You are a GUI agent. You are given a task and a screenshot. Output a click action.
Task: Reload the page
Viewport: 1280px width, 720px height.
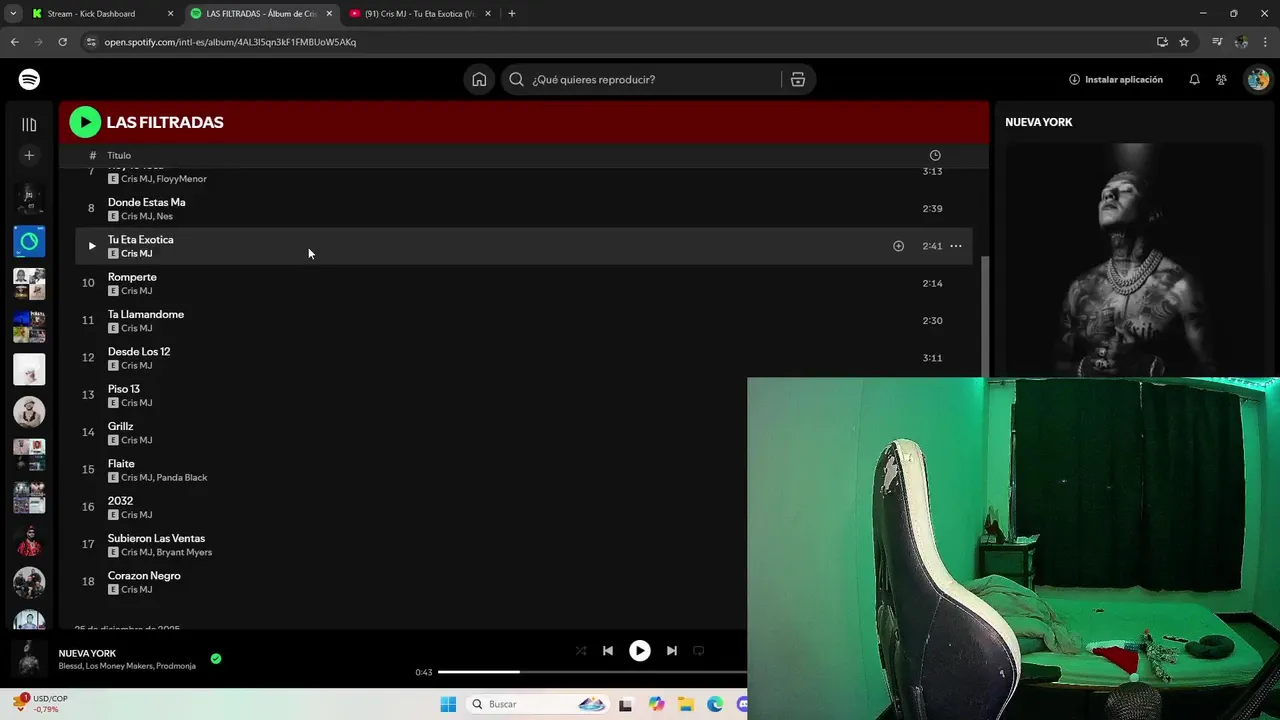click(62, 42)
